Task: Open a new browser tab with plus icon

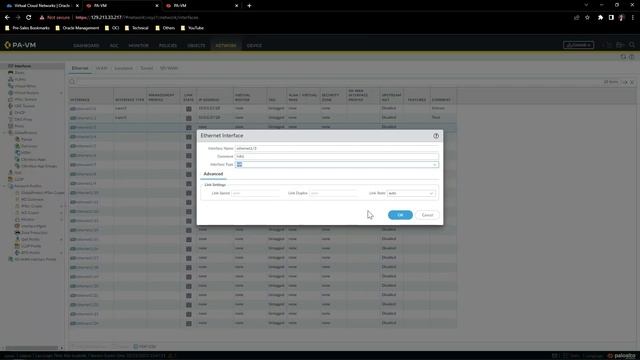Action: click(x=249, y=6)
